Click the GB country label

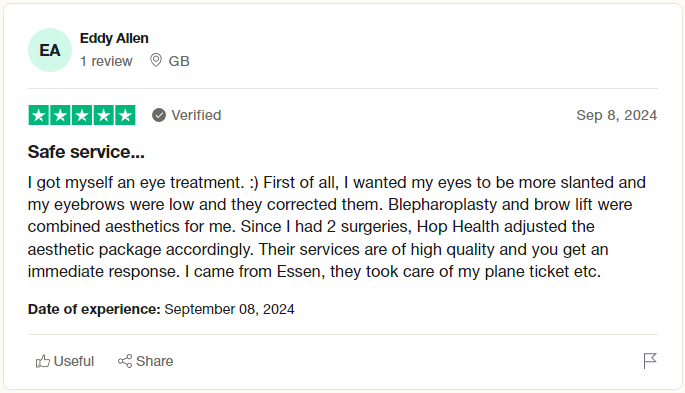179,61
